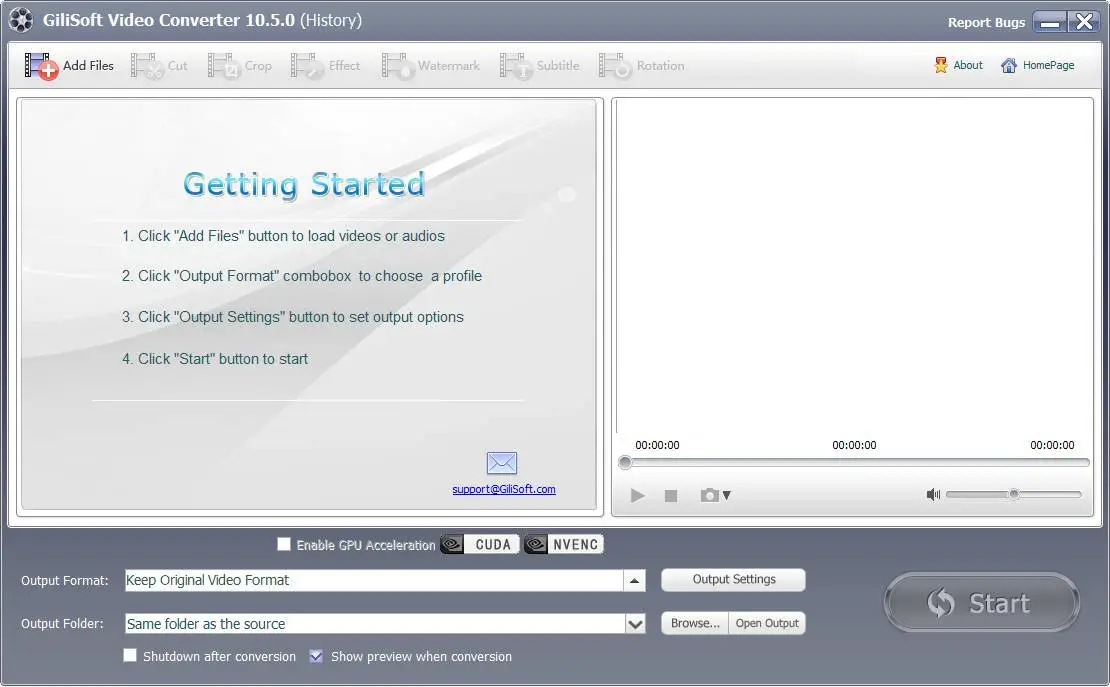1110x687 pixels.
Task: Click the Open Output button
Action: tap(767, 623)
